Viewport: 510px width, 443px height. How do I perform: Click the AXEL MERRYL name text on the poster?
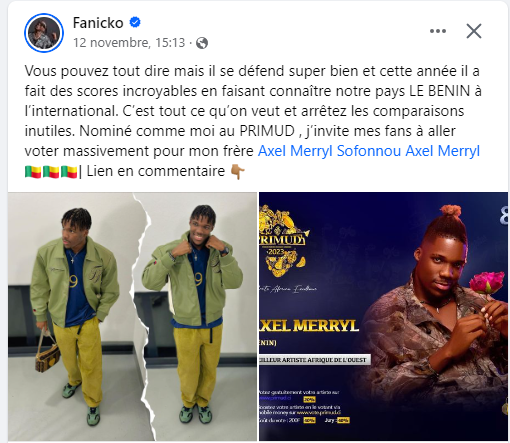(309, 325)
